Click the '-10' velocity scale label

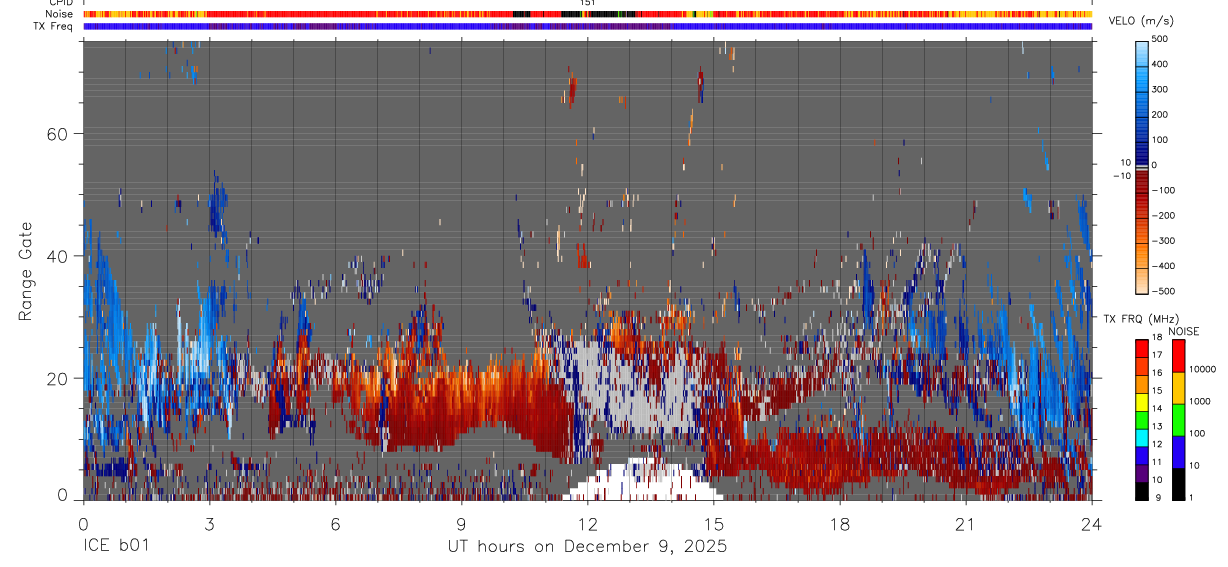(x=1122, y=175)
